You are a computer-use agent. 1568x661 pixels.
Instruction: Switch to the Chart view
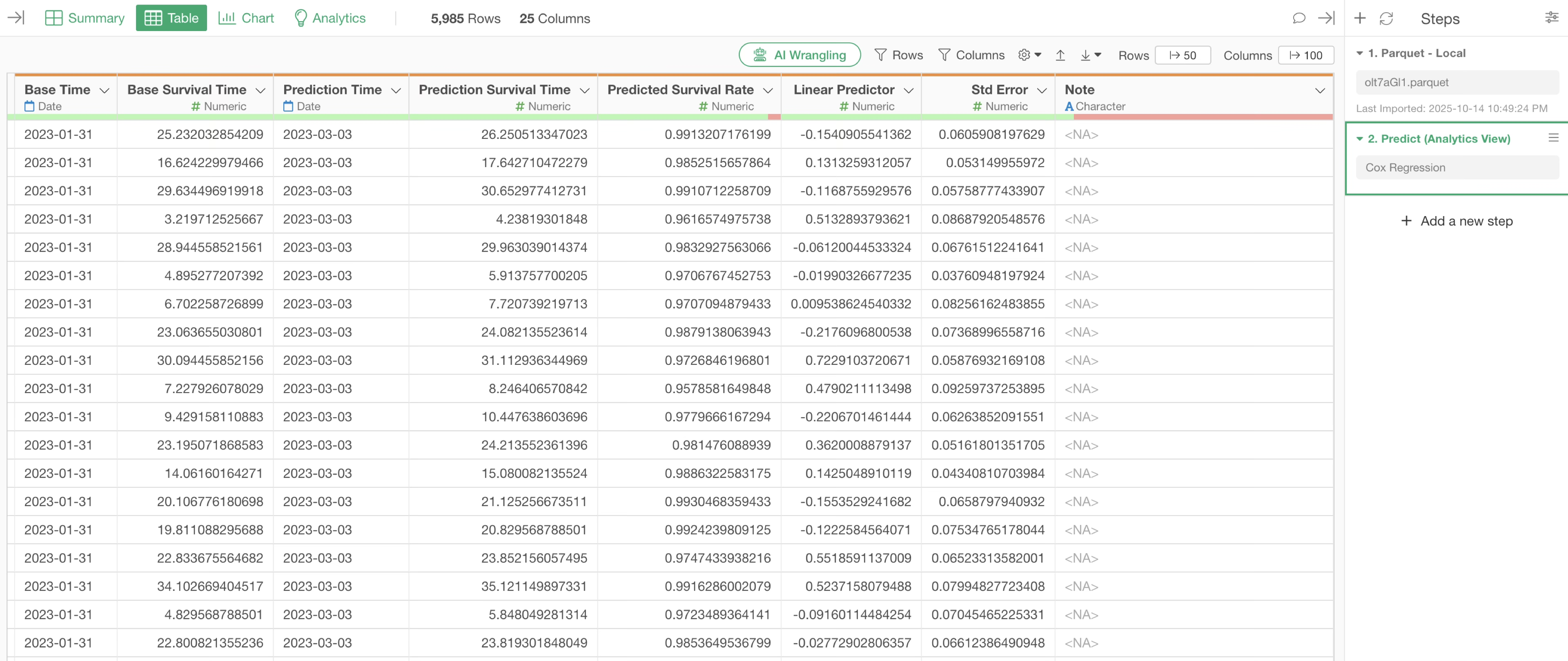[x=246, y=18]
